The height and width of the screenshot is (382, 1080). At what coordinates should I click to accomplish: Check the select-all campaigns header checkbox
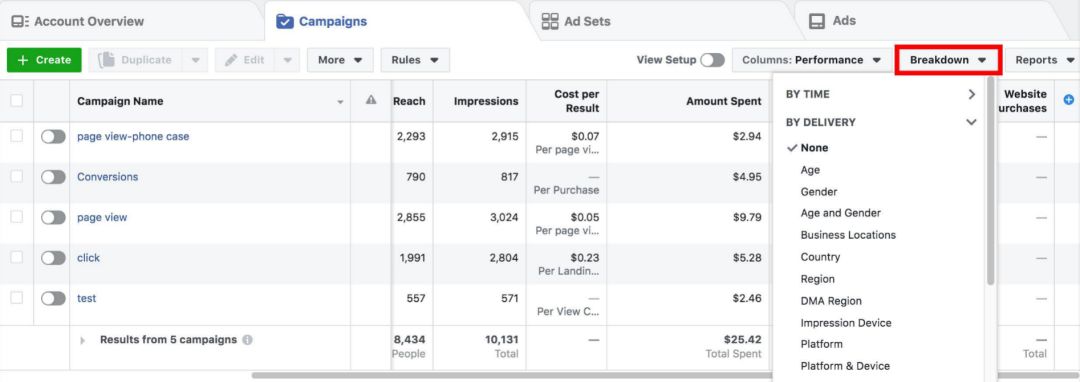17,101
